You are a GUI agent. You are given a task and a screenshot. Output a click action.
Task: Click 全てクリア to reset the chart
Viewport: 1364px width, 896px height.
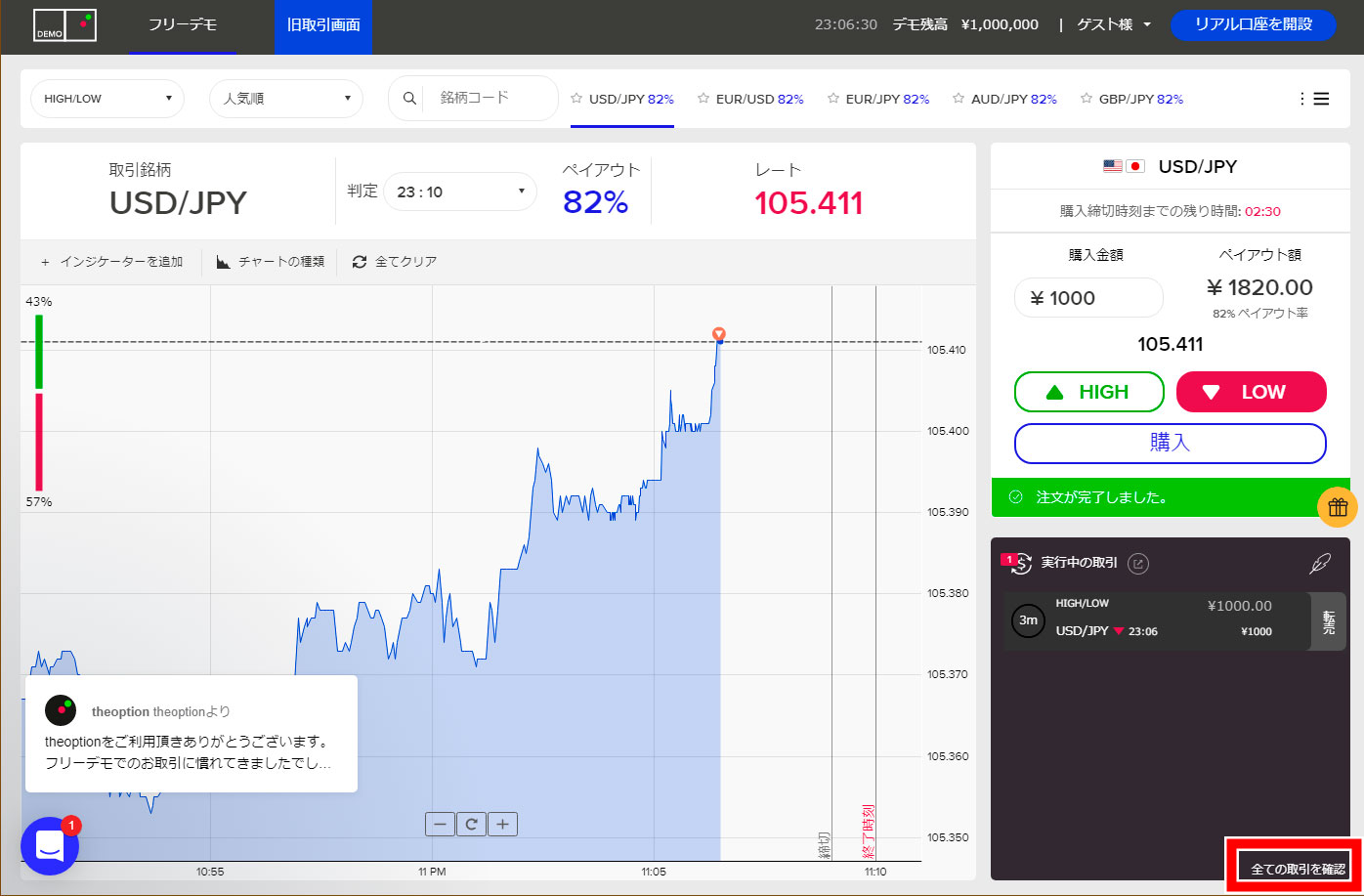405,262
